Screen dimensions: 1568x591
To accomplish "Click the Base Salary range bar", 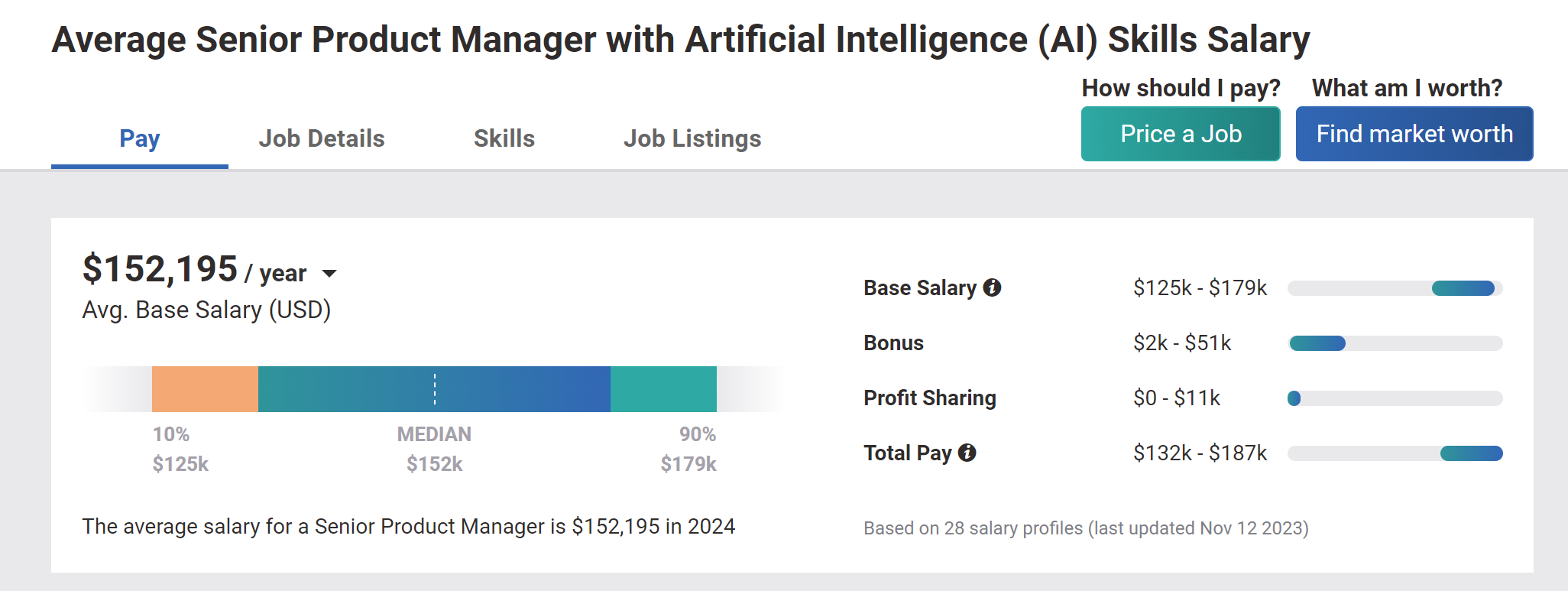I will 1393,288.
